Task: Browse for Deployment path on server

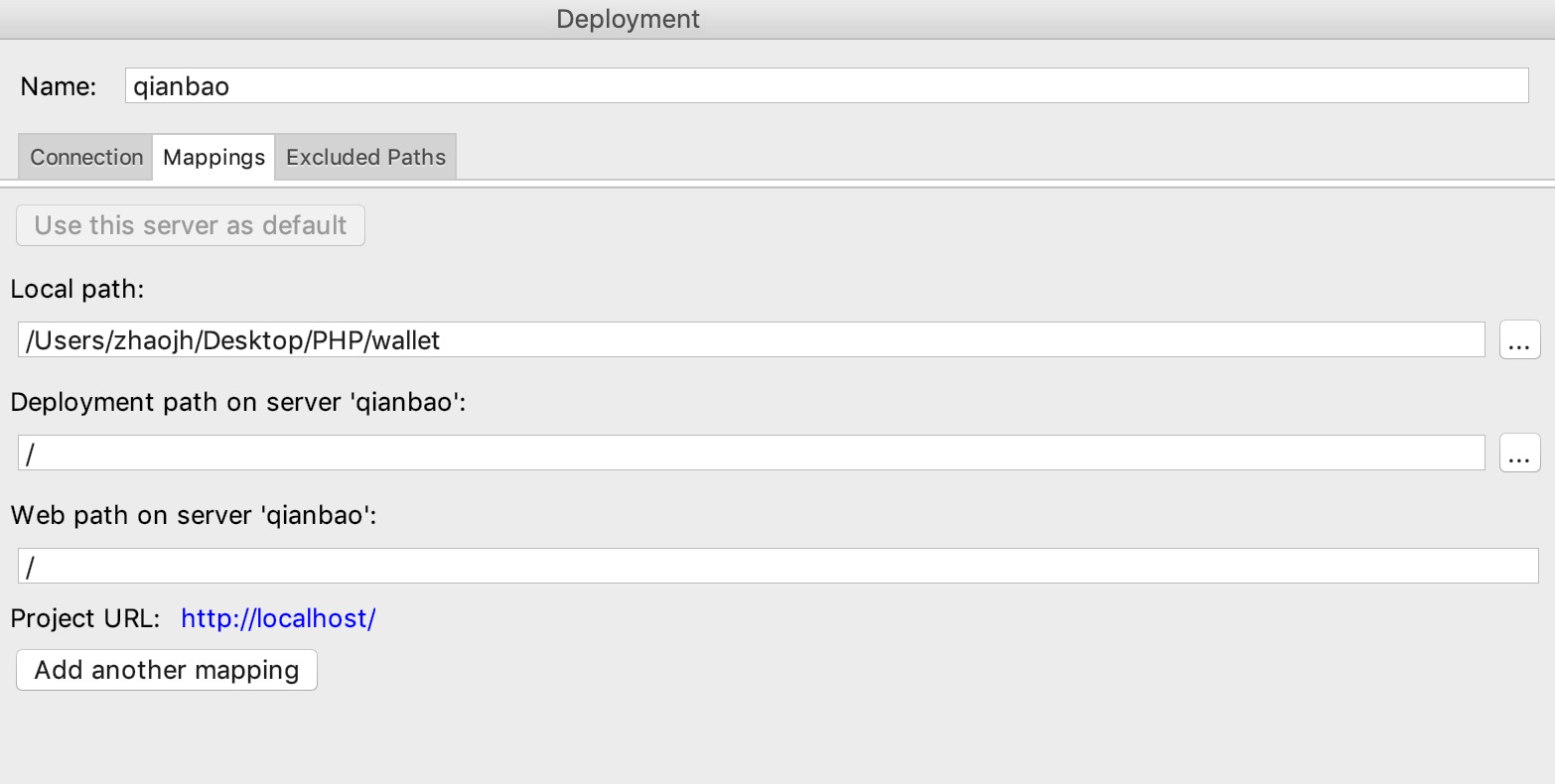Action: (1519, 453)
